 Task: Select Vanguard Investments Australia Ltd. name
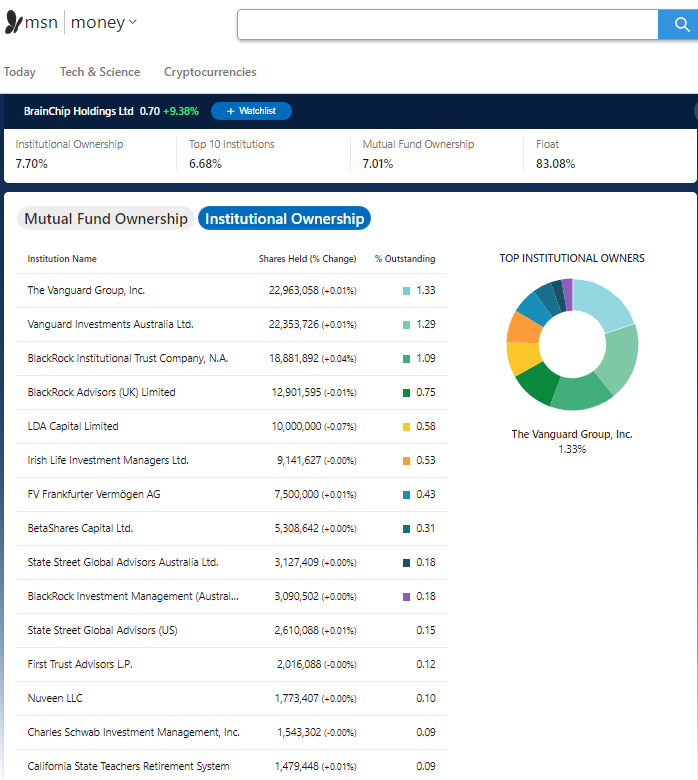point(110,324)
